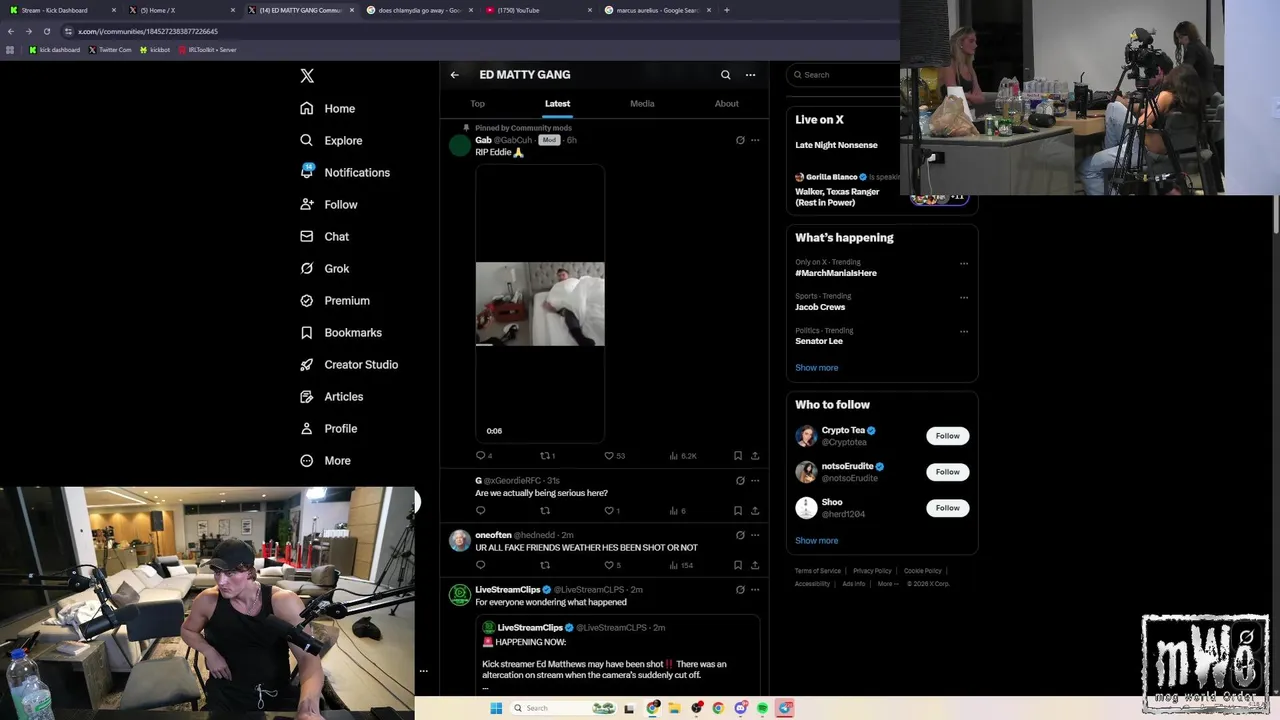The width and height of the screenshot is (1280, 720).
Task: Open Senator Lee trend options
Action: (964, 332)
